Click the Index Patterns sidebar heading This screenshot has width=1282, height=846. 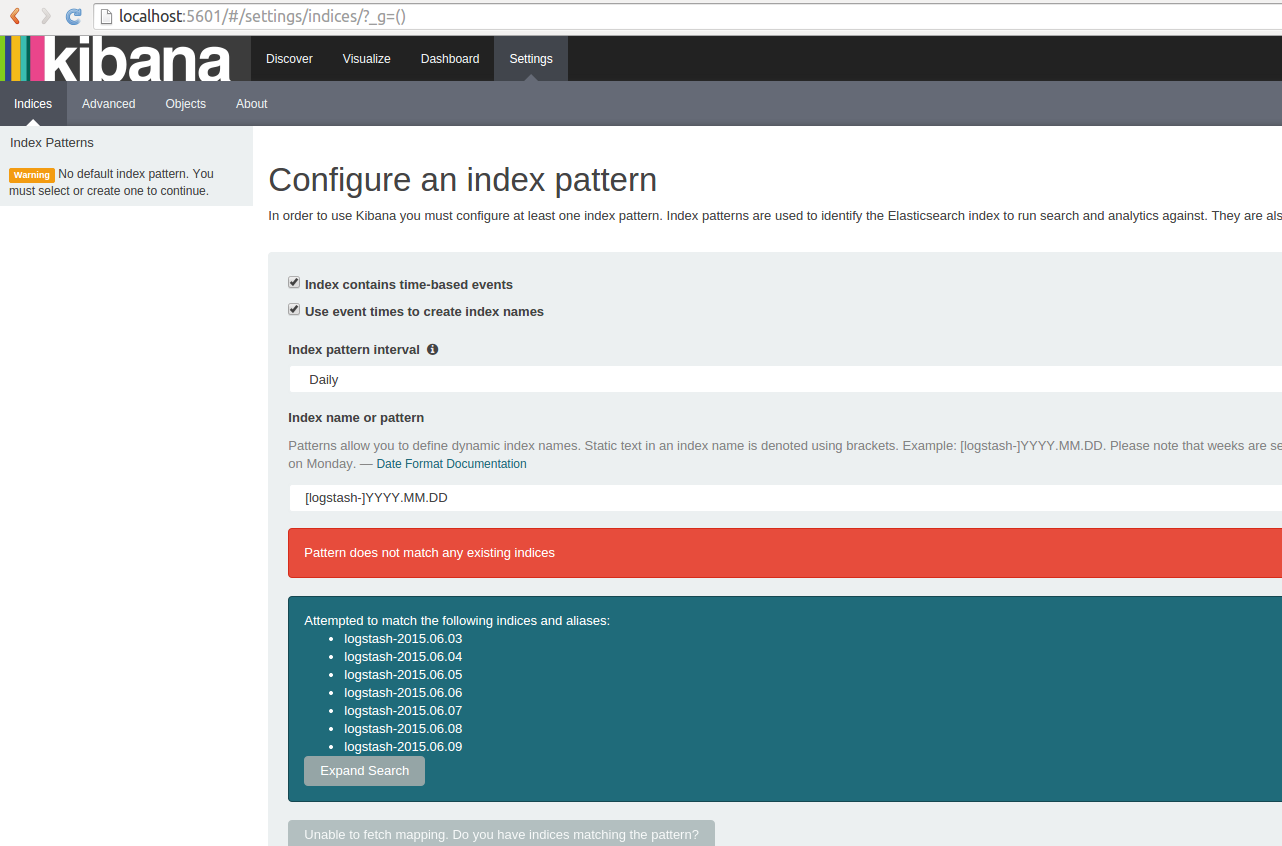(x=52, y=143)
